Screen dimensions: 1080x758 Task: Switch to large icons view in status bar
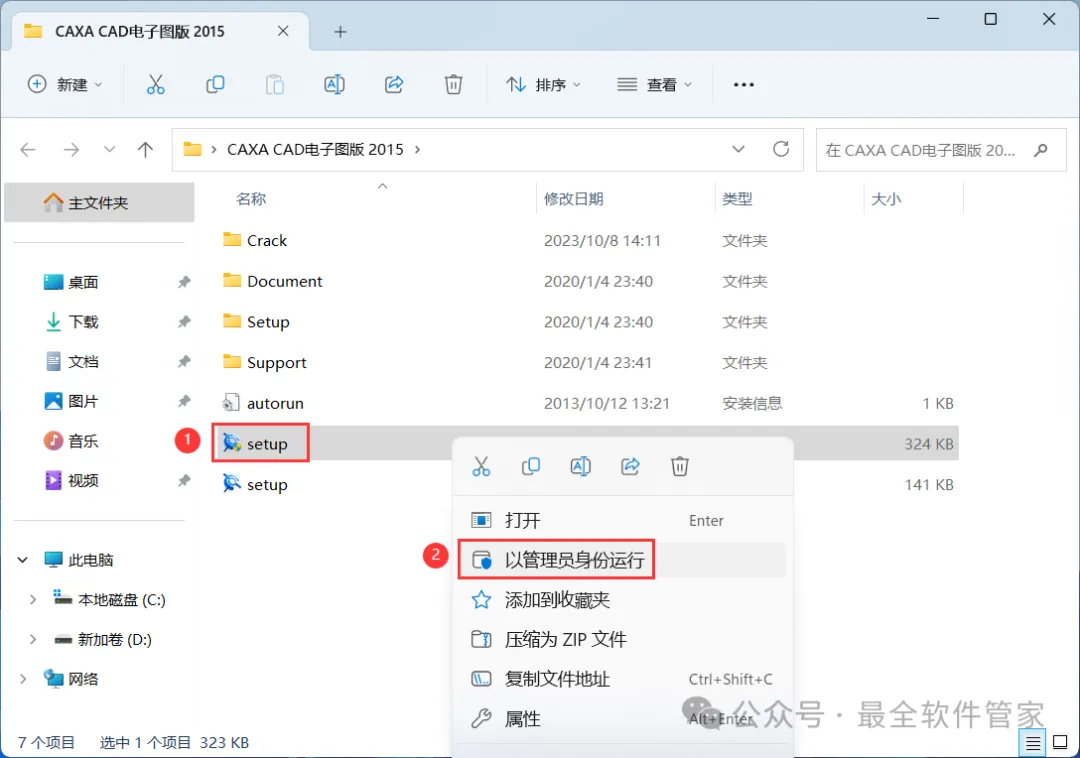click(x=1060, y=742)
